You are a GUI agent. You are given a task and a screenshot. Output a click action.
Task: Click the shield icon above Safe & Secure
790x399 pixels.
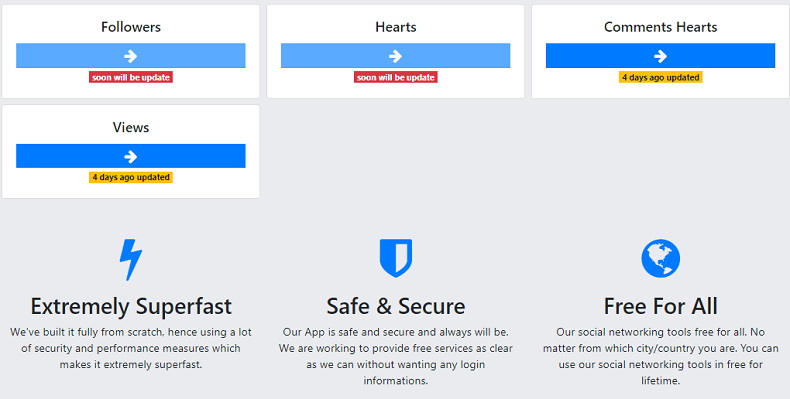click(396, 258)
